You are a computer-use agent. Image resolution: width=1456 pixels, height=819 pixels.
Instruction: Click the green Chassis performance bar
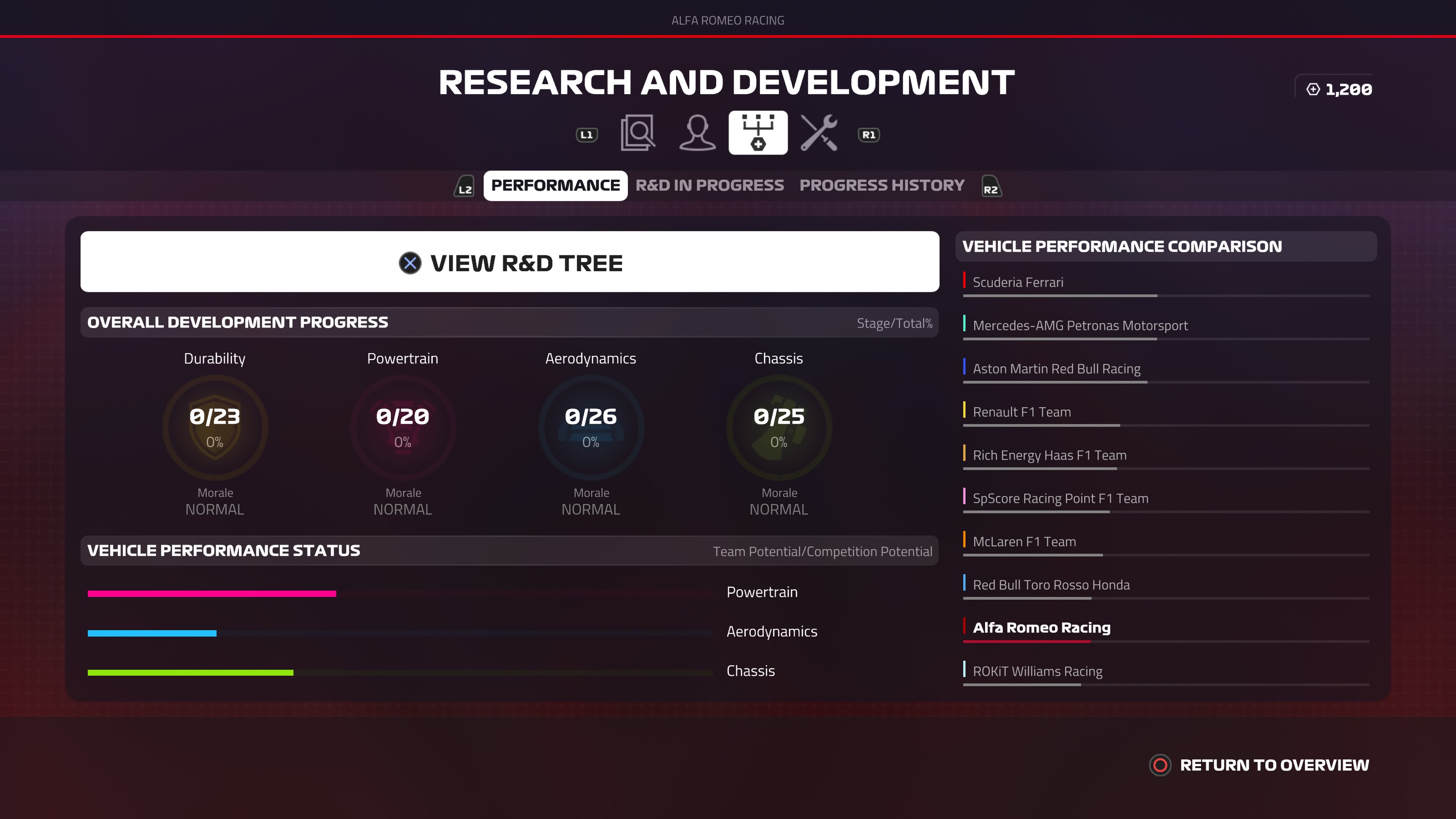[x=190, y=673]
